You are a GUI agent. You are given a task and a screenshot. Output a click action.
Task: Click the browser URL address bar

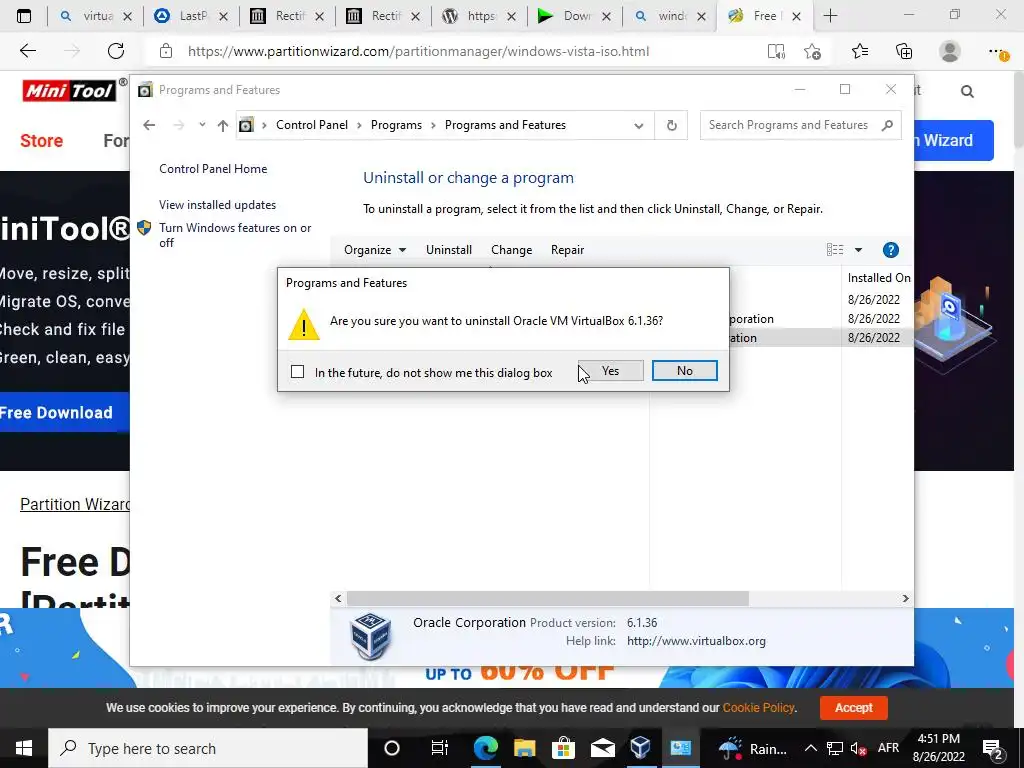click(418, 51)
